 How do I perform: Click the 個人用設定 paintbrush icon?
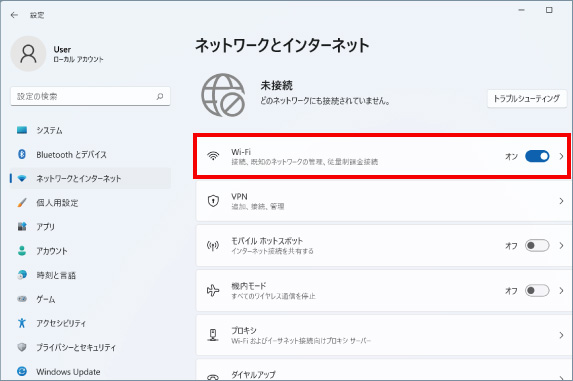22,202
